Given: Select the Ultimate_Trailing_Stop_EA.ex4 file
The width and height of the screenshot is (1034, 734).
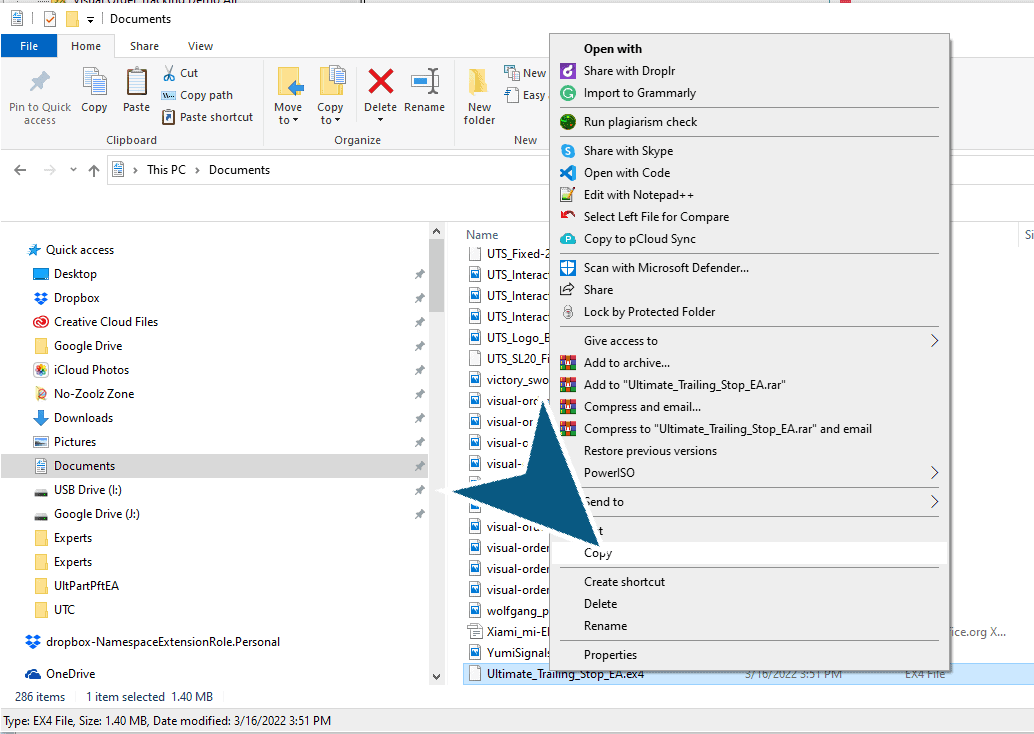Looking at the screenshot, I should click(565, 675).
